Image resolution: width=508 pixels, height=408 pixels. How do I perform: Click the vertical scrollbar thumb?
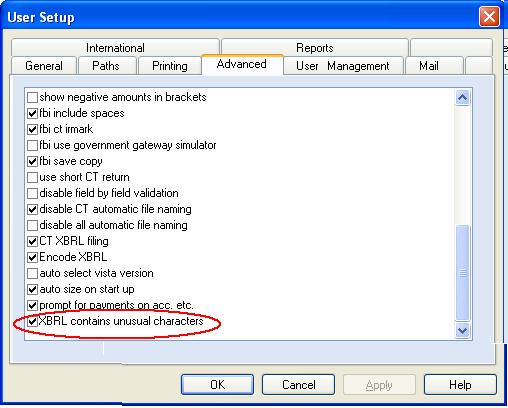tap(462, 273)
